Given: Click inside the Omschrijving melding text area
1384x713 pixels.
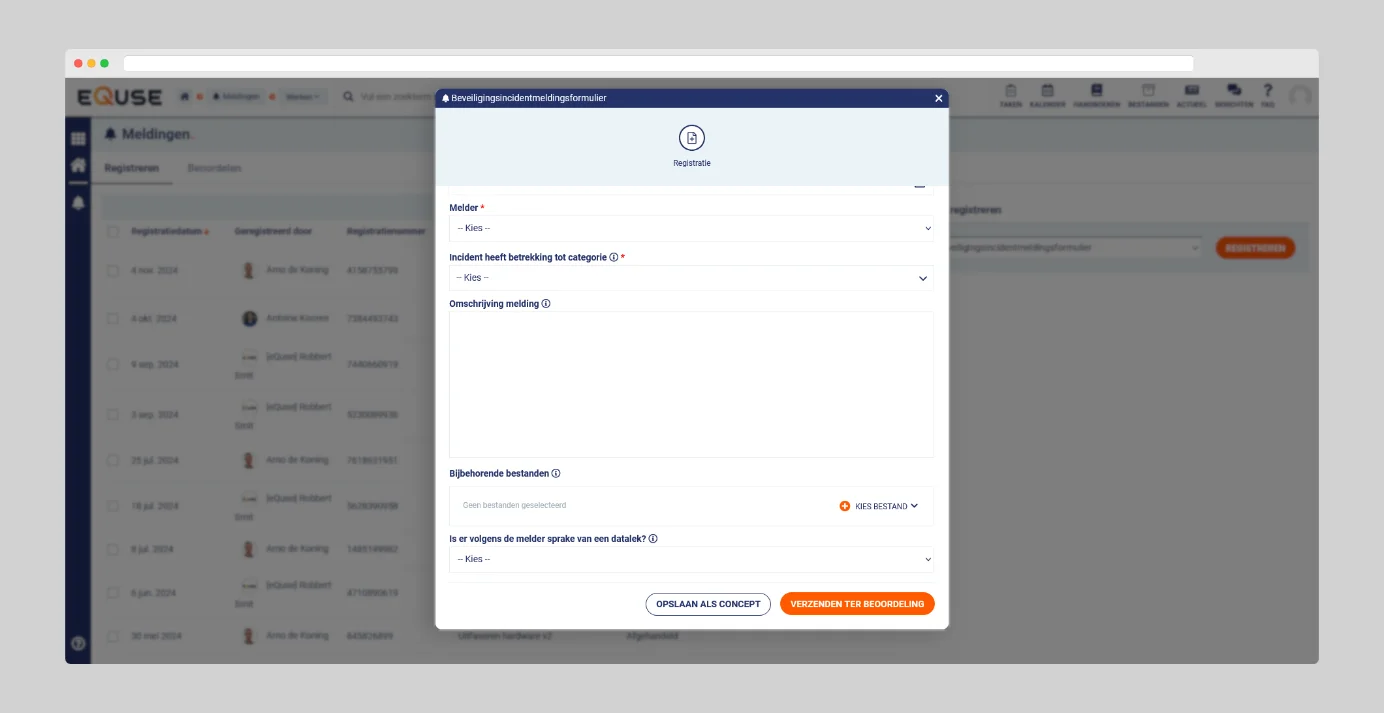Looking at the screenshot, I should tap(691, 384).
